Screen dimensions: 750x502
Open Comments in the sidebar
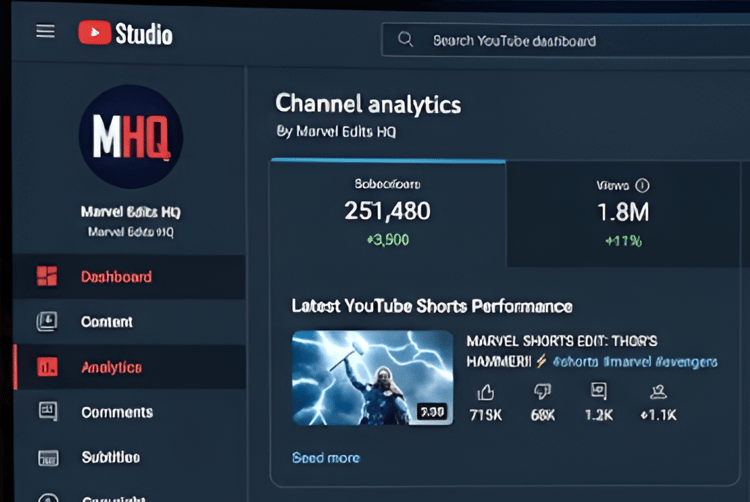(x=129, y=412)
